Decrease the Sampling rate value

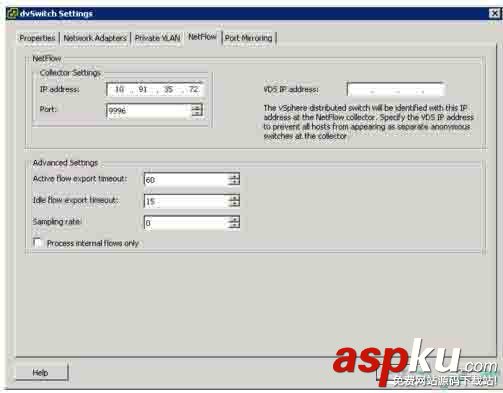pos(234,226)
